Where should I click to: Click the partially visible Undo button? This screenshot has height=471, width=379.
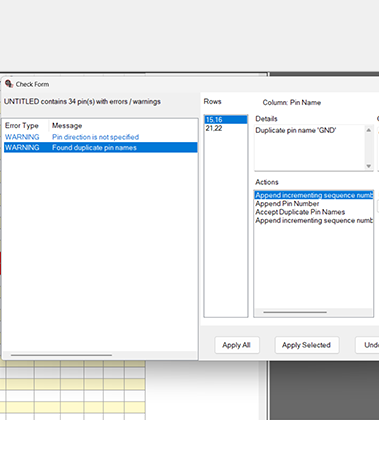367,345
